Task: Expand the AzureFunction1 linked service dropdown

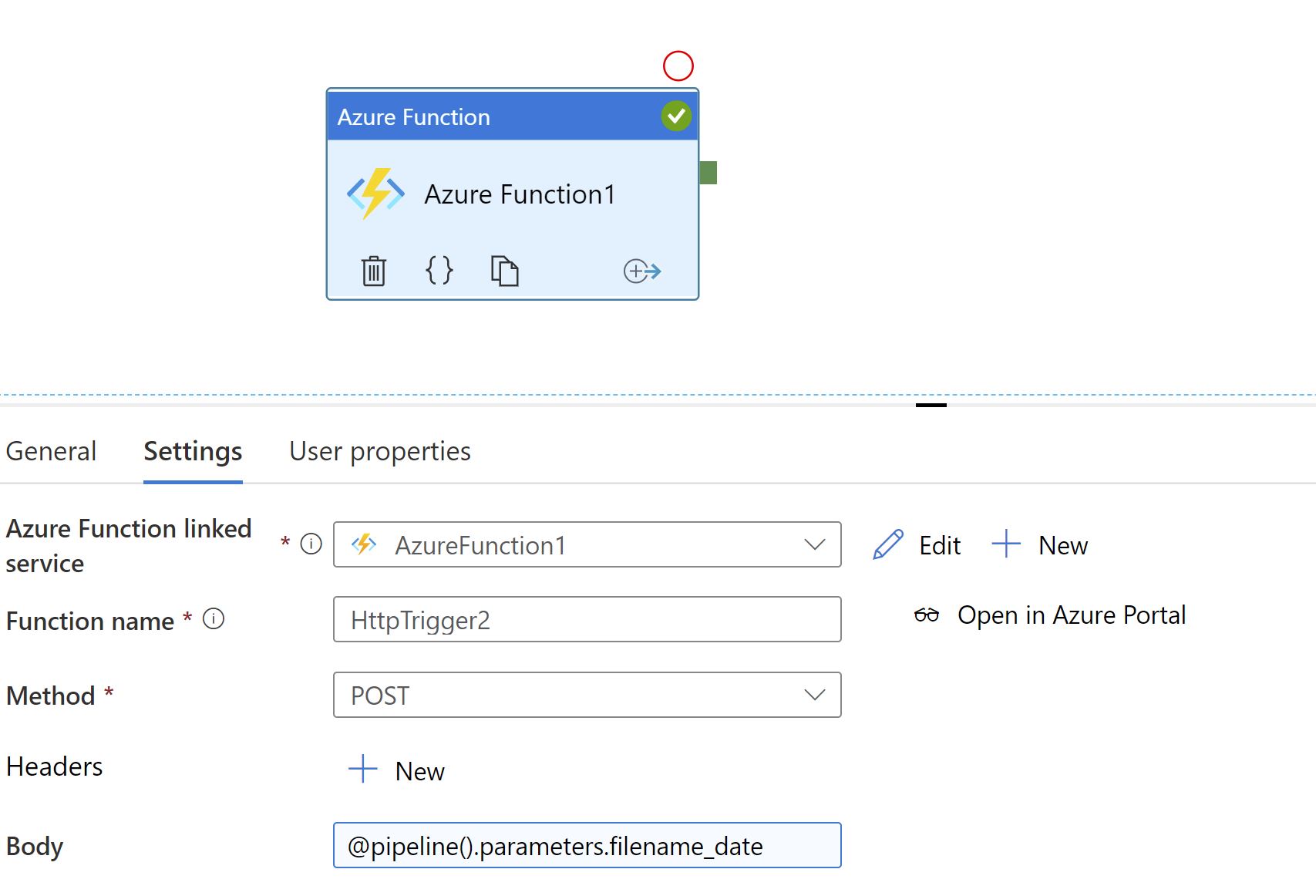Action: pyautogui.click(x=815, y=545)
